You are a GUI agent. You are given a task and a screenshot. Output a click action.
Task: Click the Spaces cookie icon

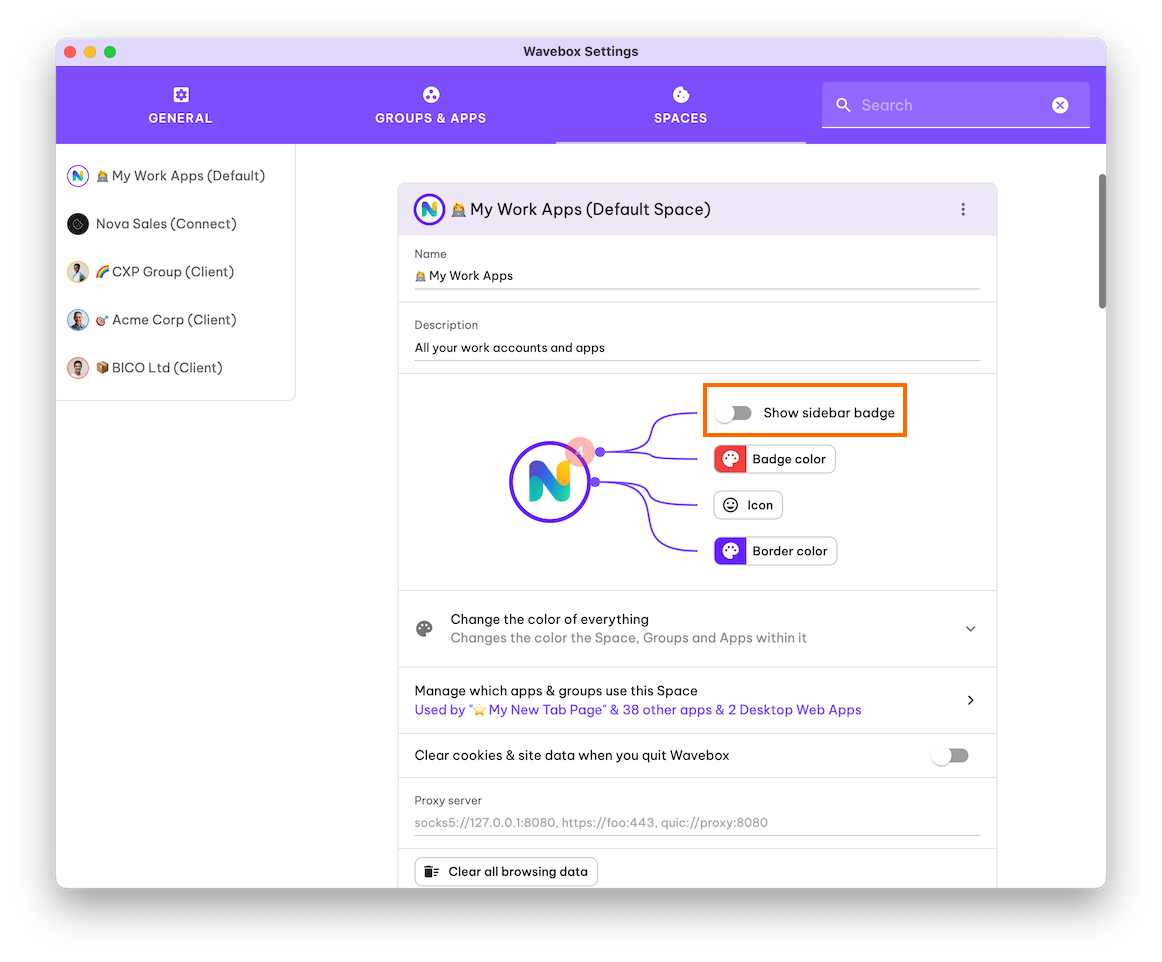pos(680,95)
